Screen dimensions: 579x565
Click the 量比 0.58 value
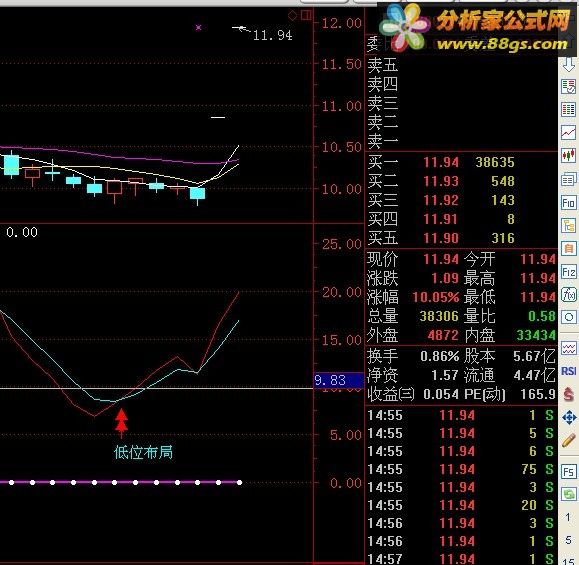click(542, 316)
